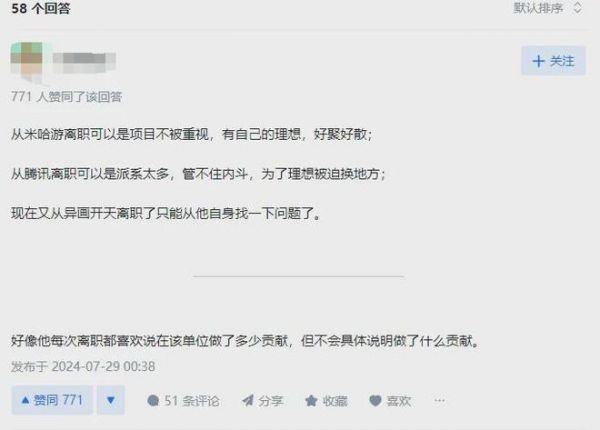
Task: Click the sort order up-down chevron
Action: [577, 8]
